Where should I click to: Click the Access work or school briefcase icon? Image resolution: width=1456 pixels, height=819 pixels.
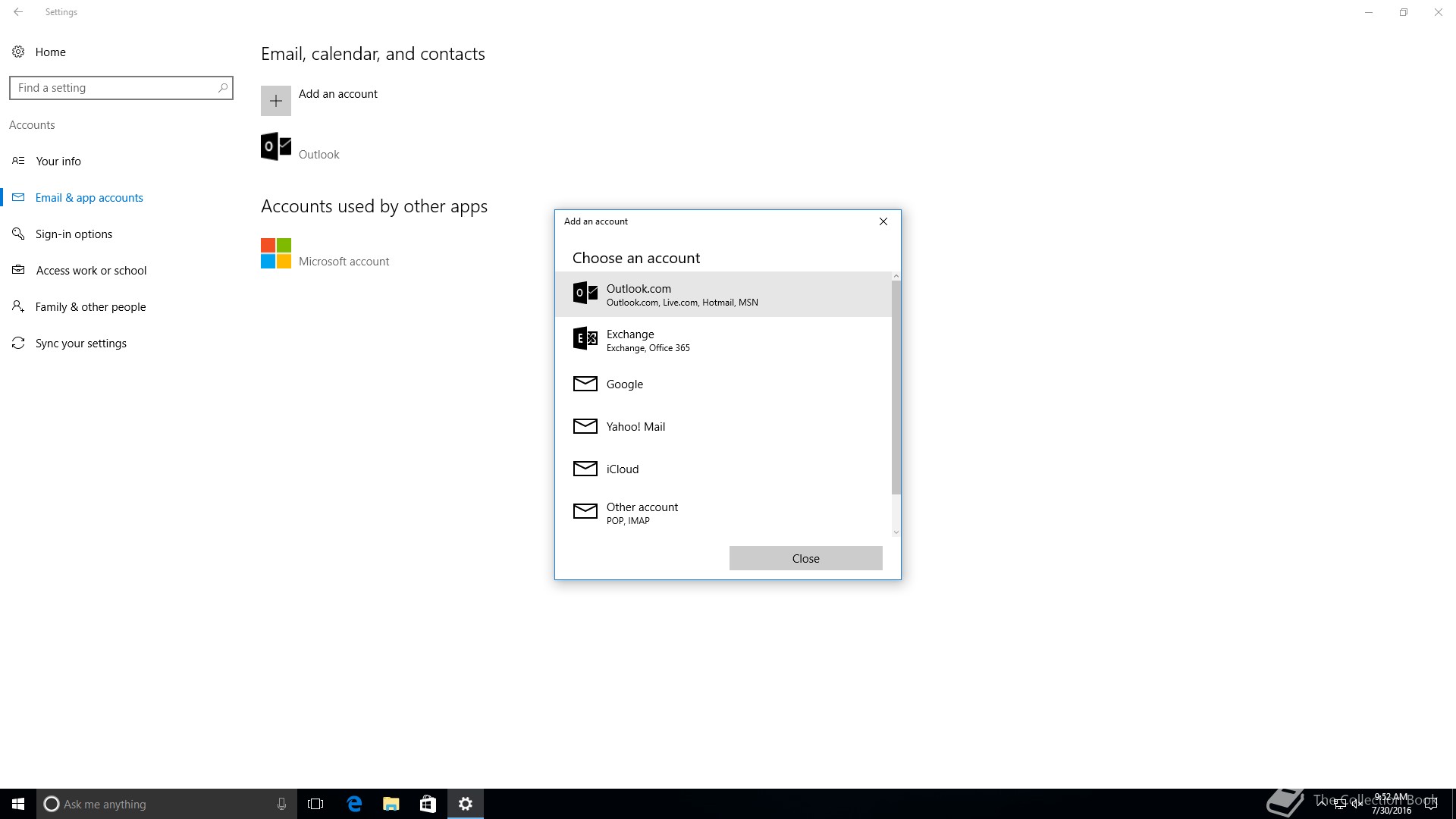(x=18, y=270)
